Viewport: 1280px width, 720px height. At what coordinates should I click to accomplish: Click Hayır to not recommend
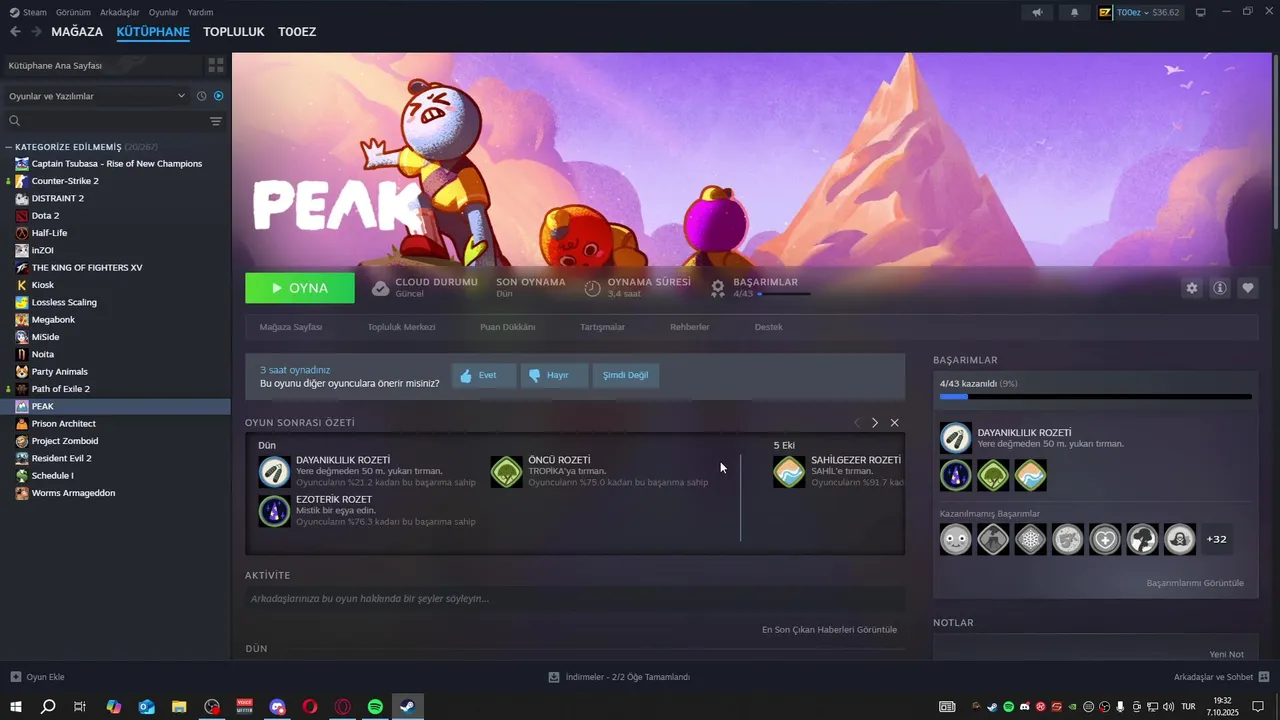555,375
